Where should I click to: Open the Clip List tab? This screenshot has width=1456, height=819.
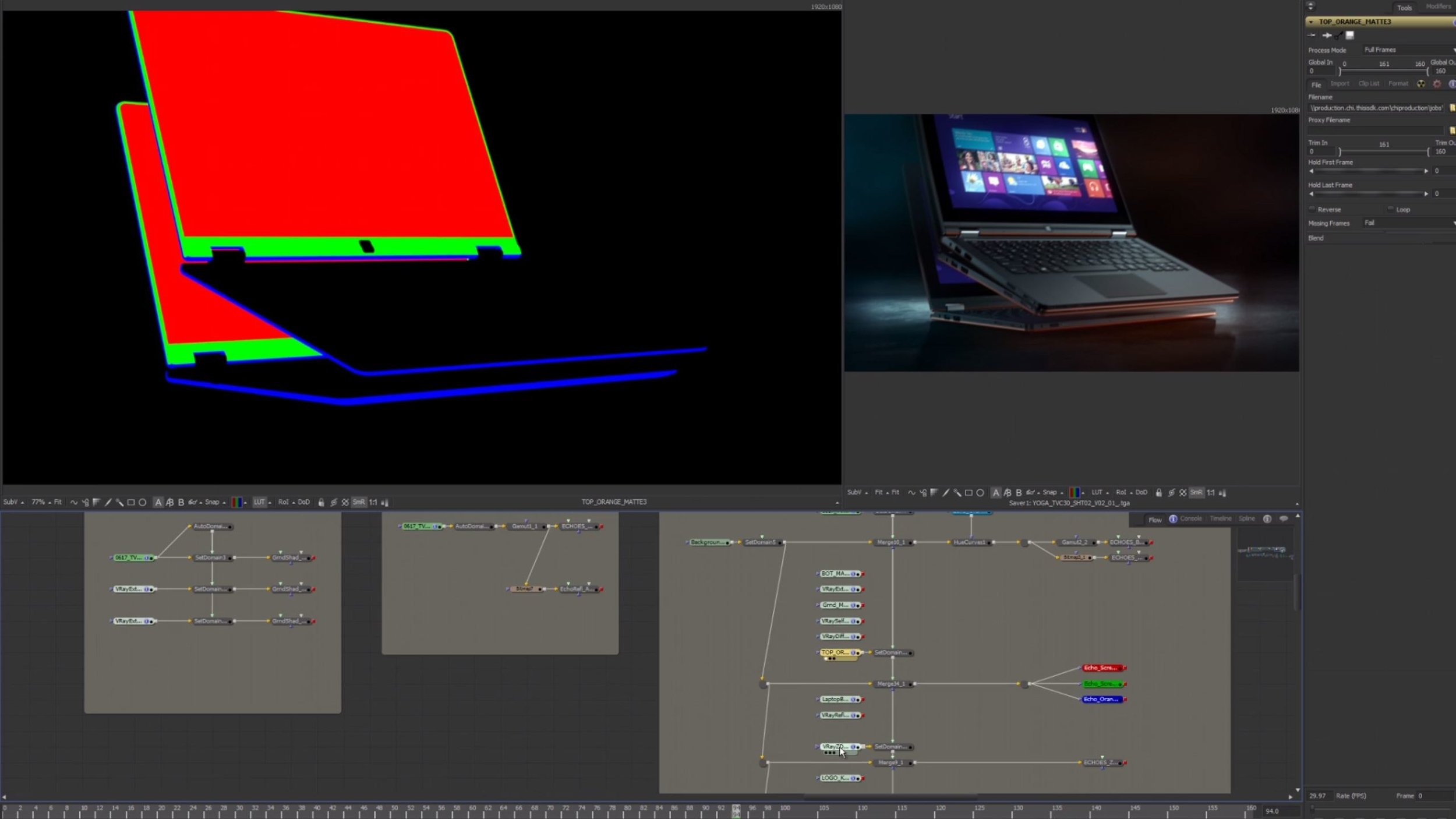point(1369,84)
